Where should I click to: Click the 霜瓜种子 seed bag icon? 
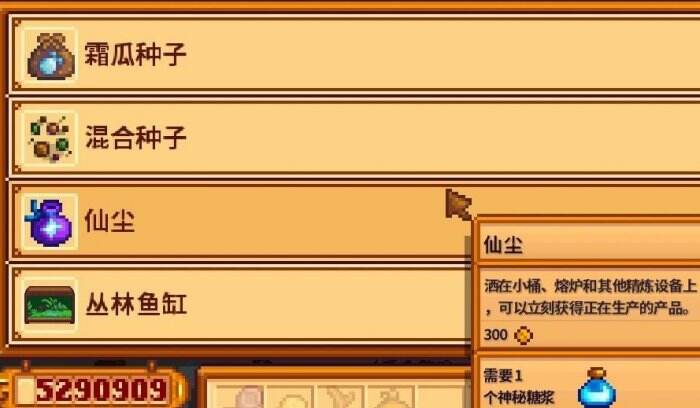pos(50,55)
